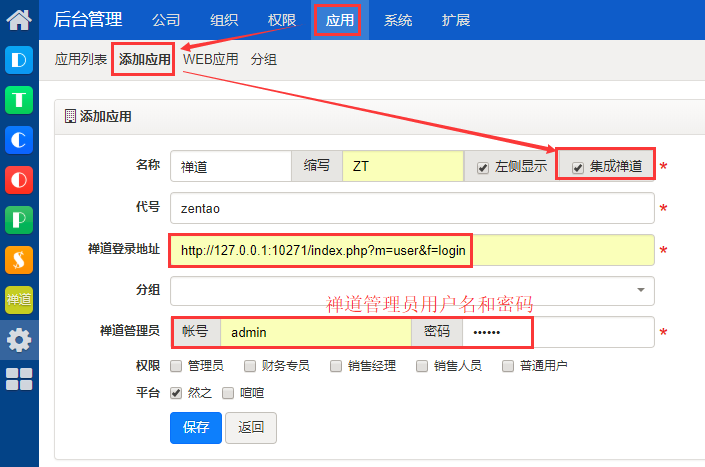This screenshot has width=705, height=467.
Task: Click the 保存 button
Action: point(196,427)
